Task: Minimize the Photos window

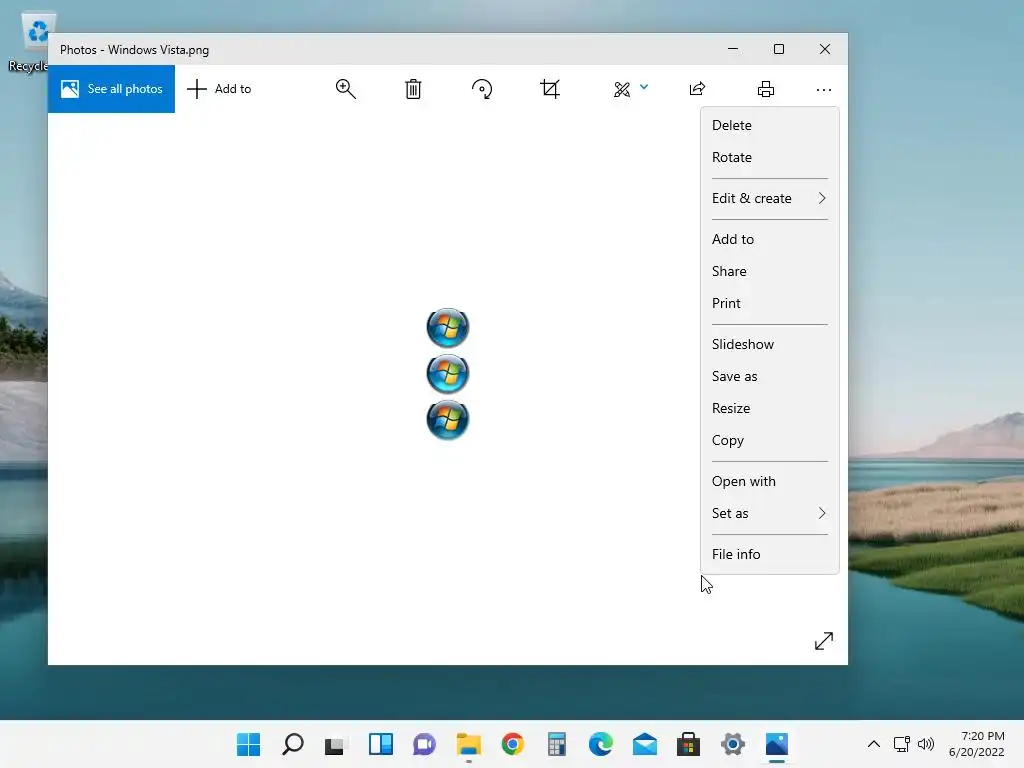Action: [x=733, y=49]
